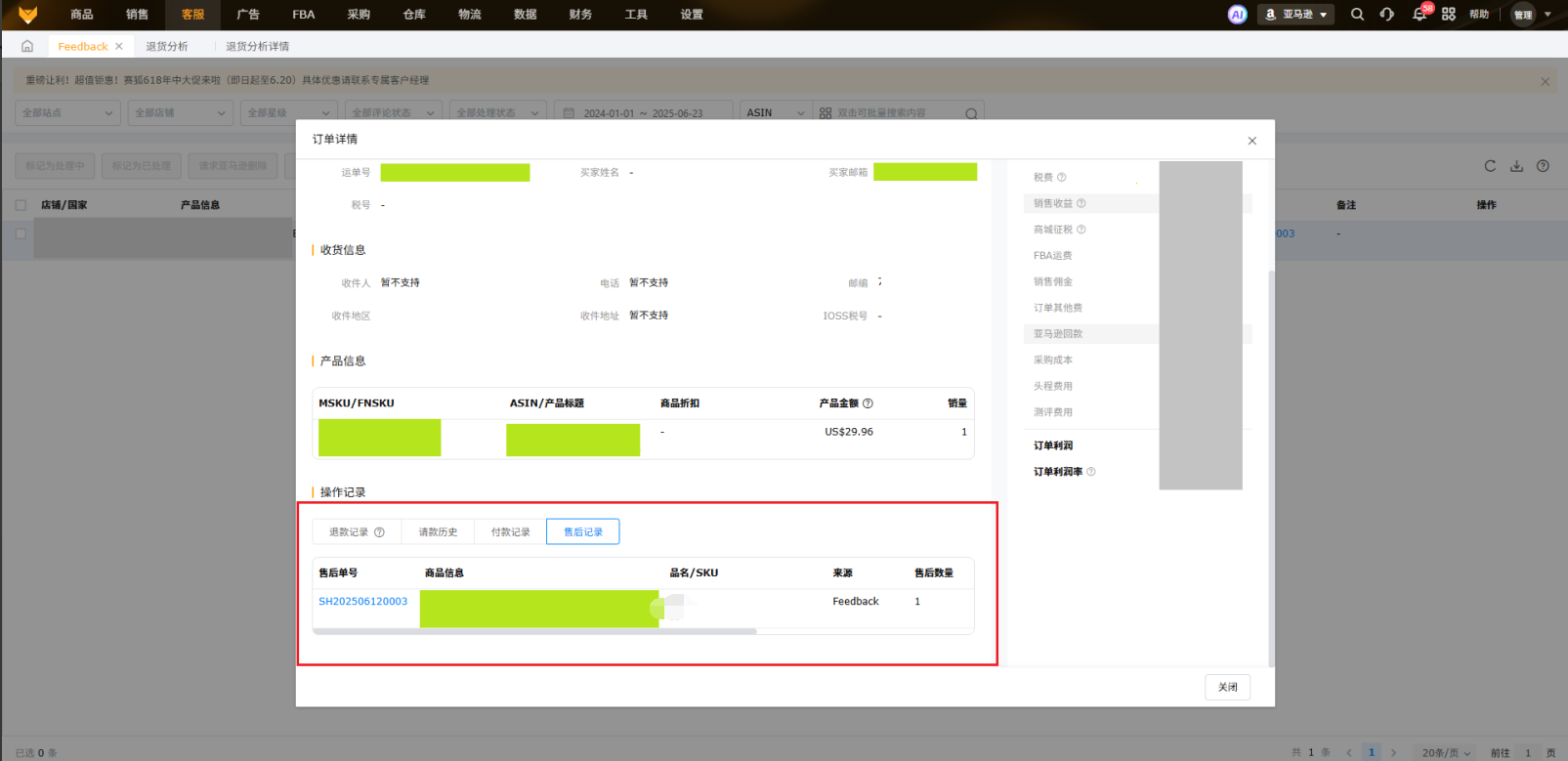1568x761 pixels.
Task: Click the help icon next to 销售收益
Action: pyautogui.click(x=1081, y=203)
